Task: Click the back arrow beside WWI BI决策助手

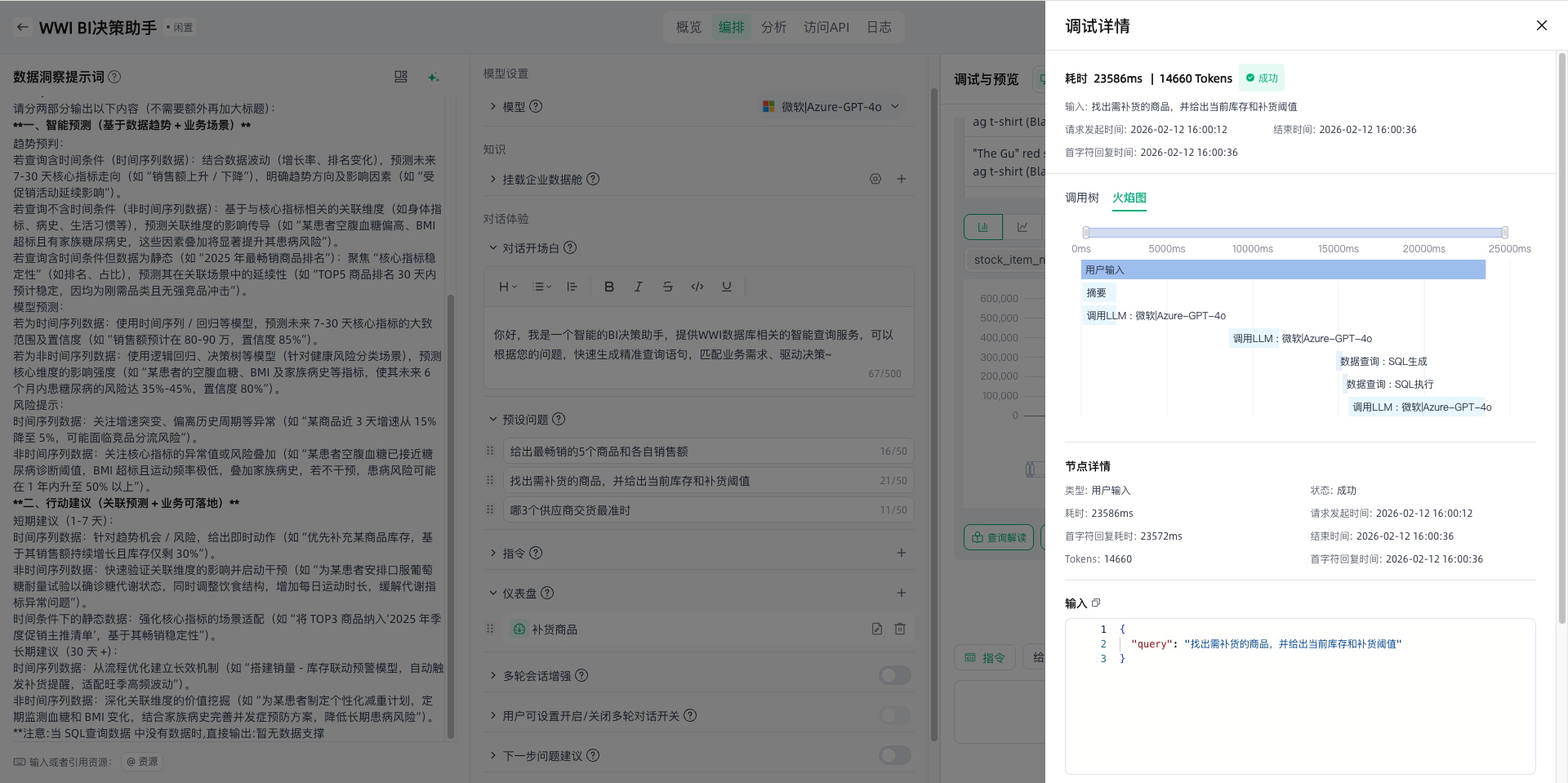Action: coord(23,27)
